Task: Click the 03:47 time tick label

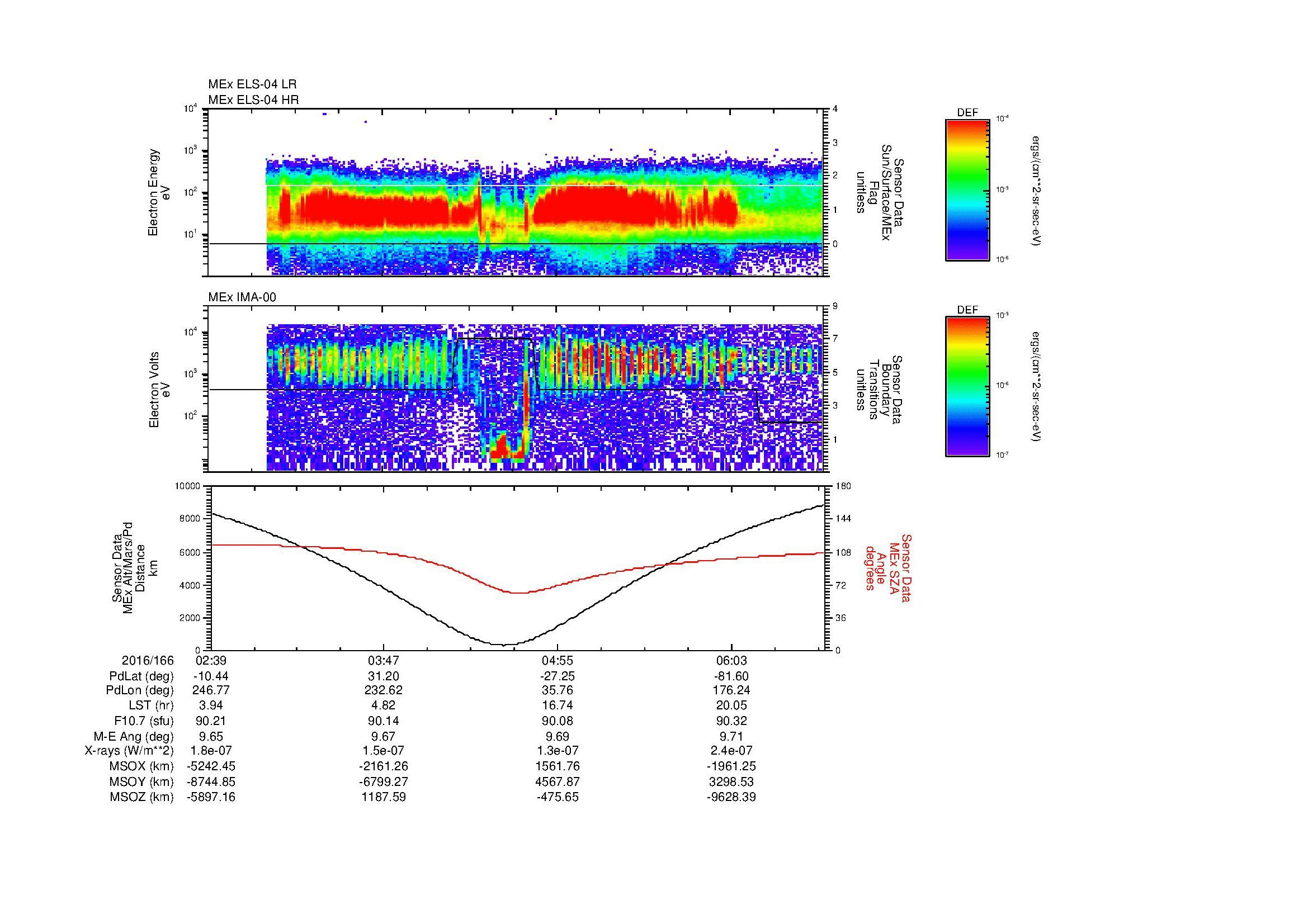Action: [x=384, y=660]
